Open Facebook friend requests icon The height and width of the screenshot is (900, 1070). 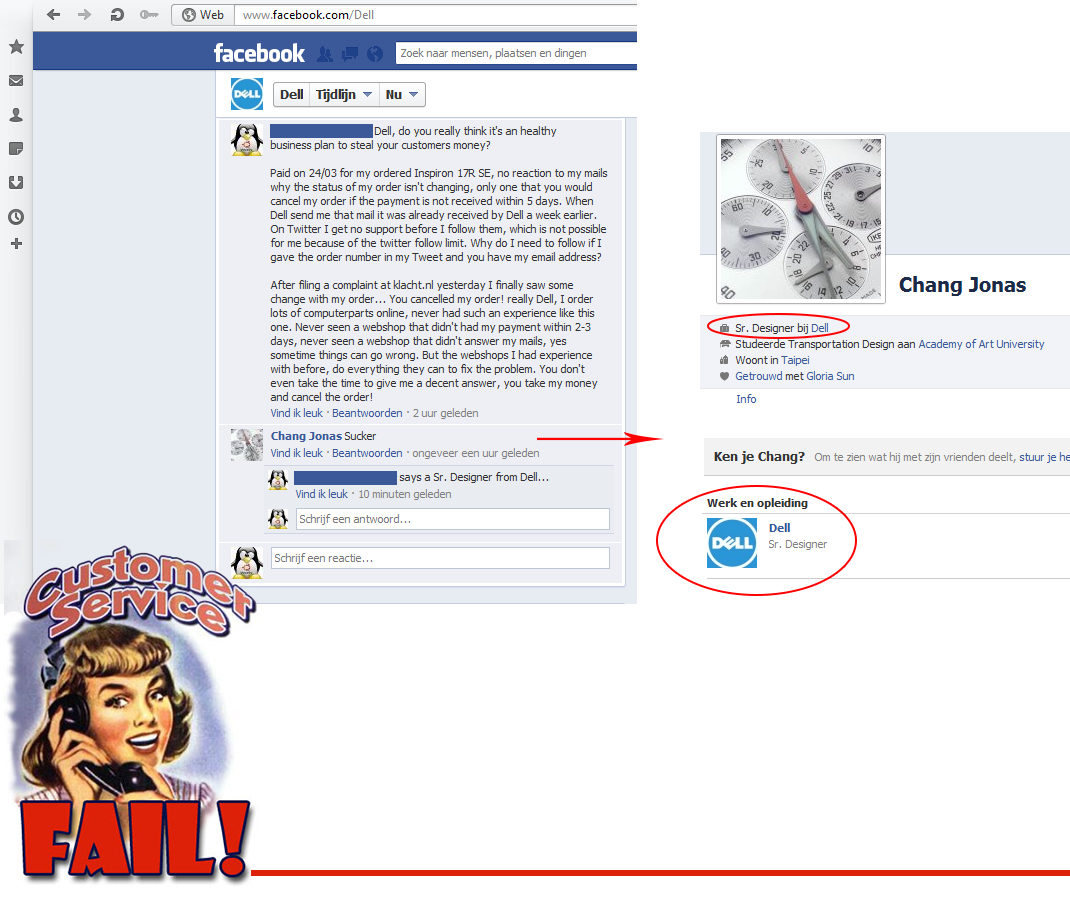325,54
